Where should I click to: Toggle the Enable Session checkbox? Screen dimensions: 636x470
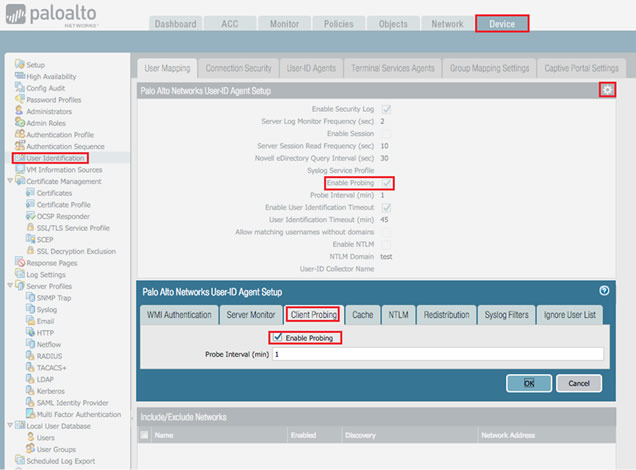[x=386, y=133]
